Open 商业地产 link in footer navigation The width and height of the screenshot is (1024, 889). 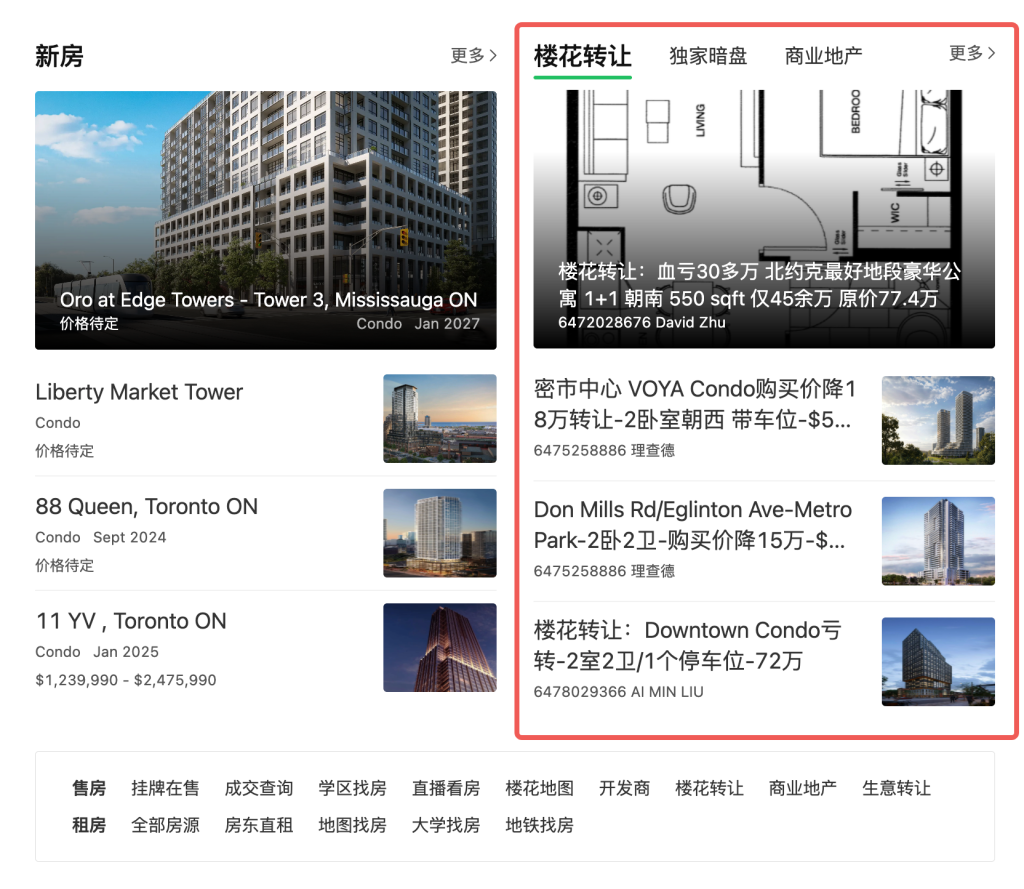pyautogui.click(x=803, y=788)
